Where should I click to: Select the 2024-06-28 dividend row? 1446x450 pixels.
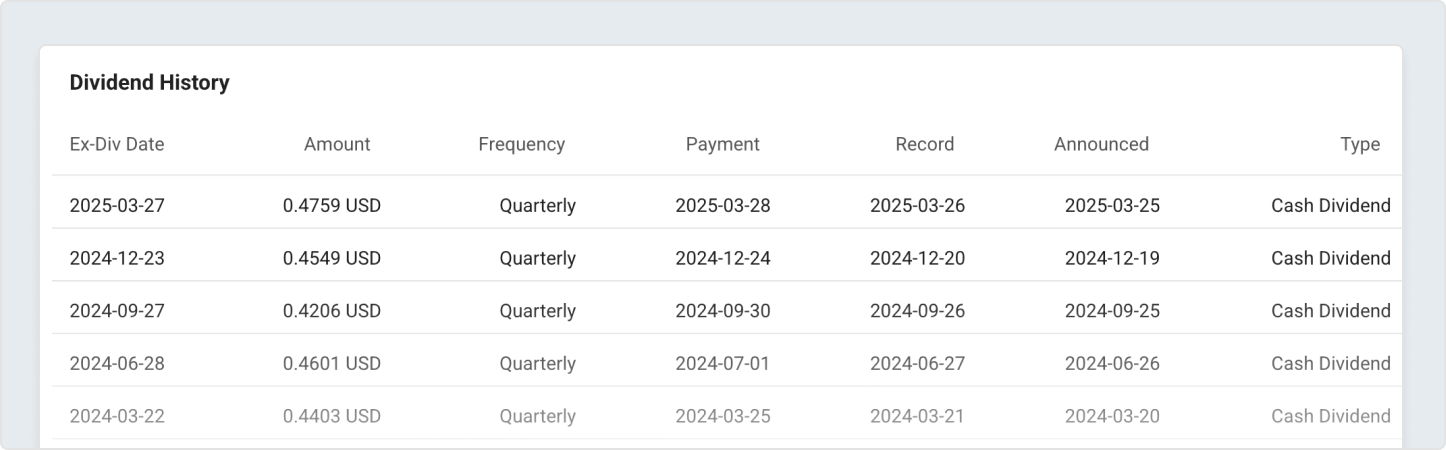[x=117, y=364]
